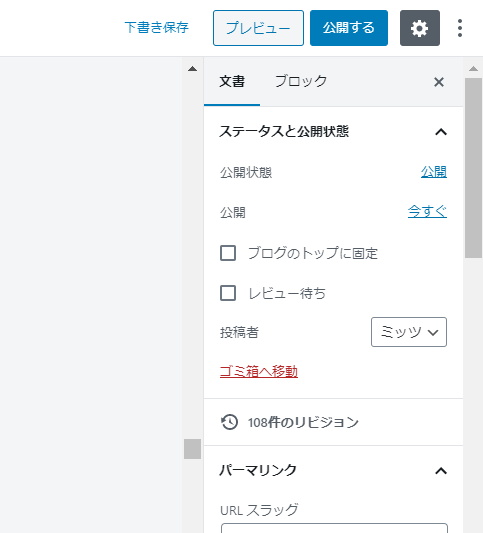Collapse the ステータスと公開状態 section

point(441,132)
